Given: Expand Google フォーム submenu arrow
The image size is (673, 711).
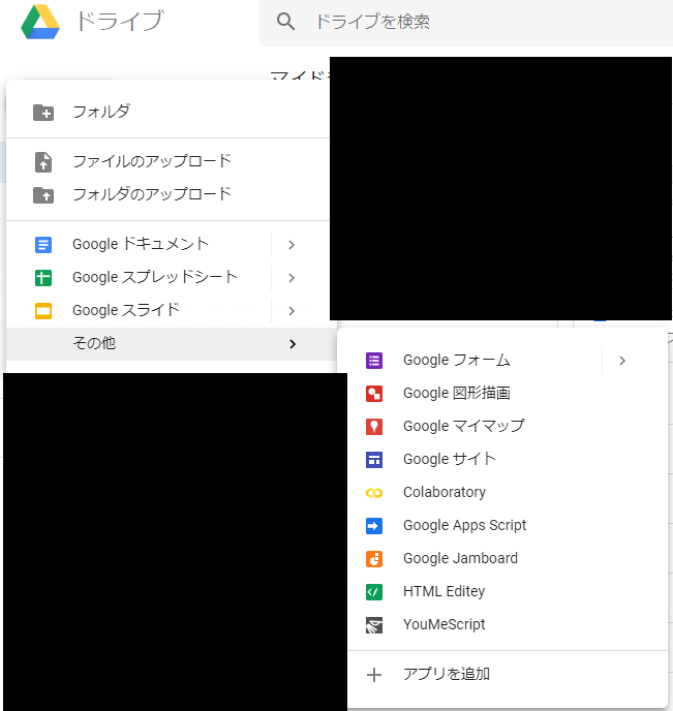Looking at the screenshot, I should 622,361.
